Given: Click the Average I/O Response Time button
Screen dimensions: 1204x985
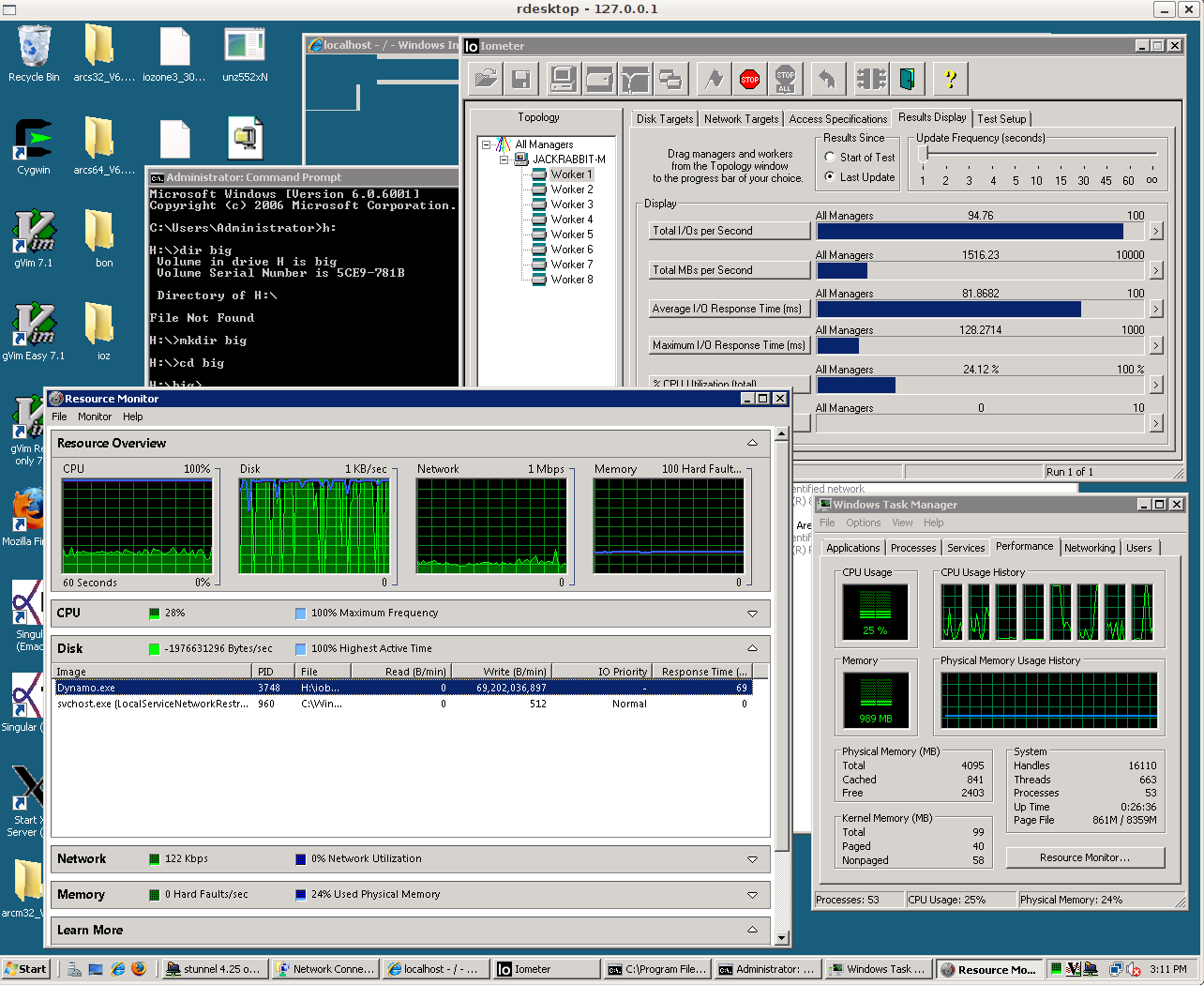Looking at the screenshot, I should click(x=730, y=309).
